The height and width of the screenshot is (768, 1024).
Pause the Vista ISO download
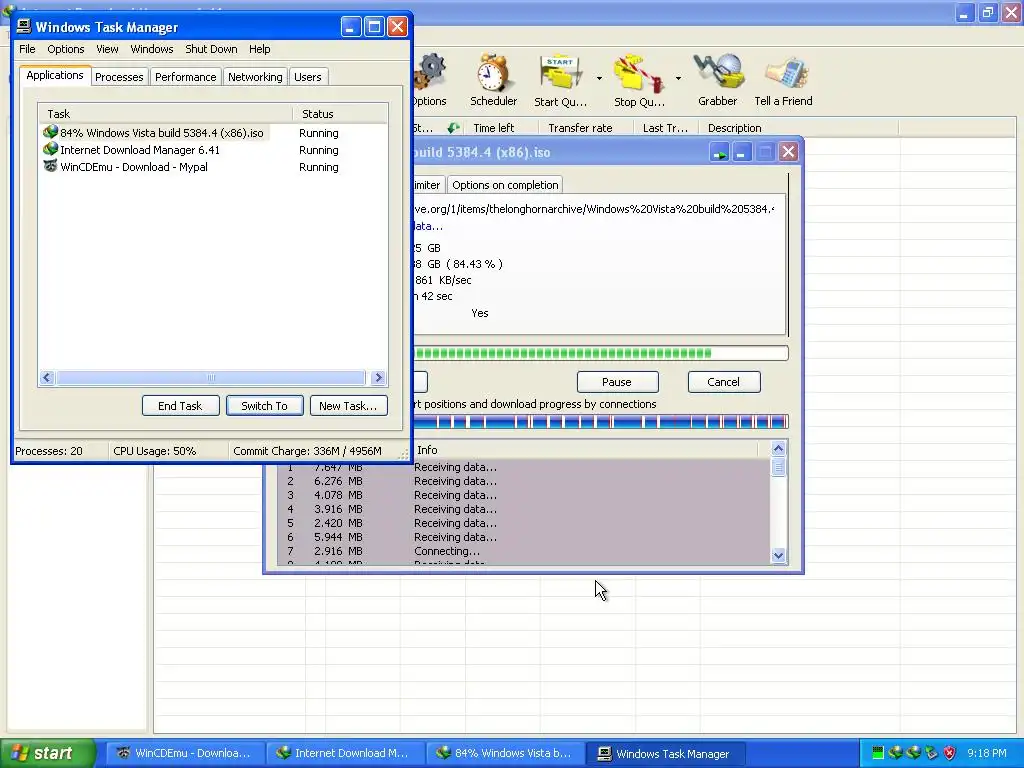click(x=617, y=382)
